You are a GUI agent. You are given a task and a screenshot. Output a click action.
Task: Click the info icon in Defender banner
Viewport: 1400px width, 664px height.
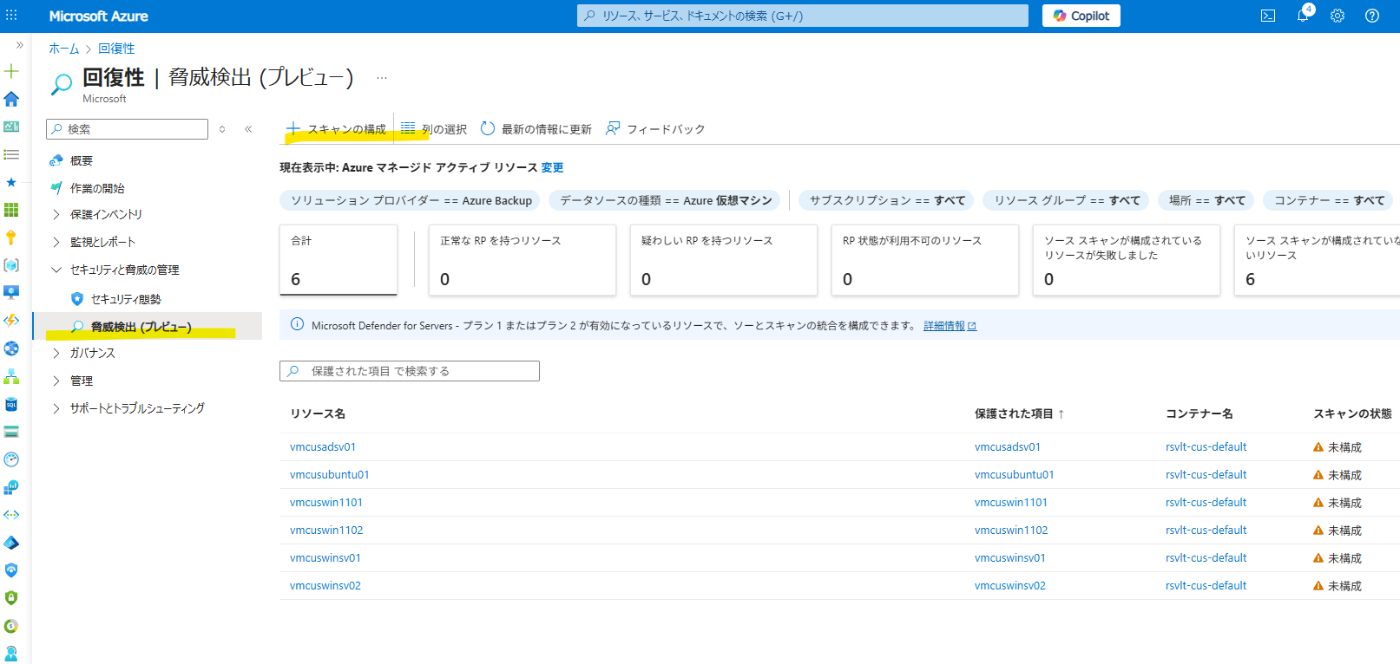[296, 324]
